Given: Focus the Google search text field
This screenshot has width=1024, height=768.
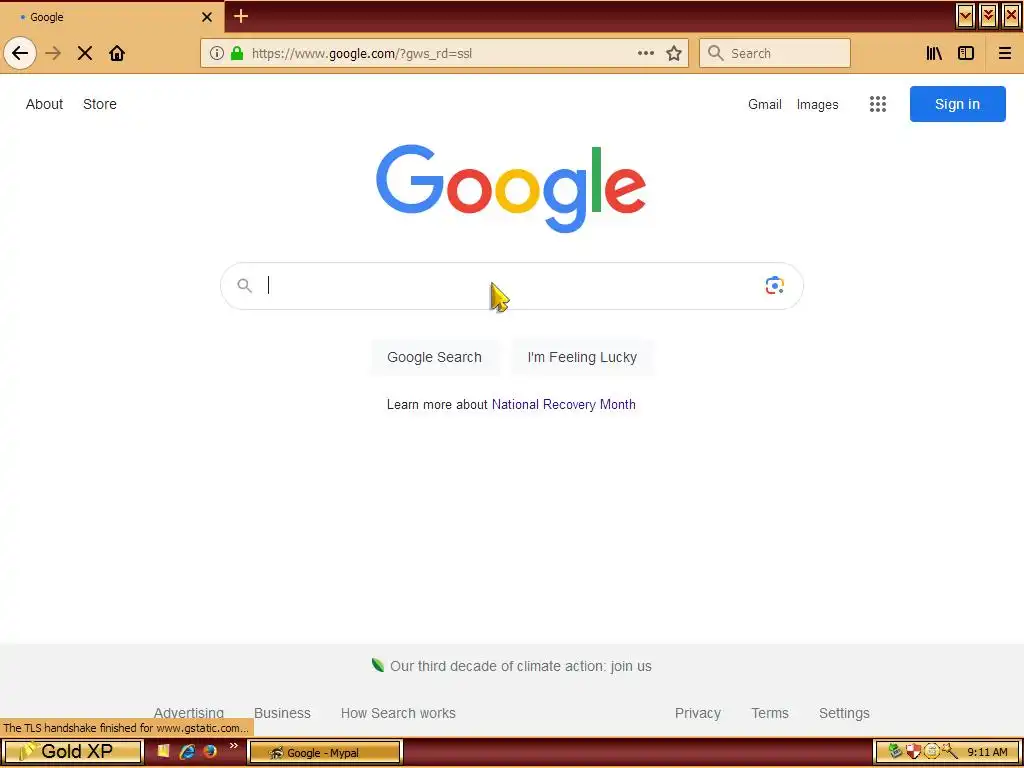Looking at the screenshot, I should tap(511, 286).
